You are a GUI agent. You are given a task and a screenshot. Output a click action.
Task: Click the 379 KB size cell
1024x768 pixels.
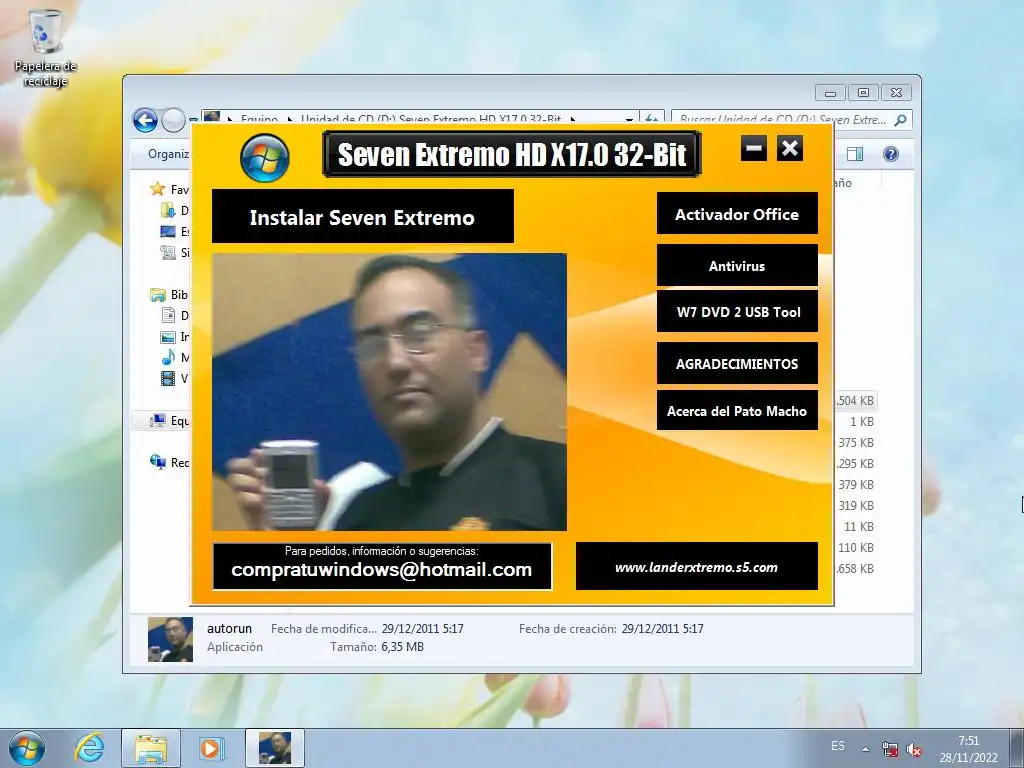[x=856, y=485]
